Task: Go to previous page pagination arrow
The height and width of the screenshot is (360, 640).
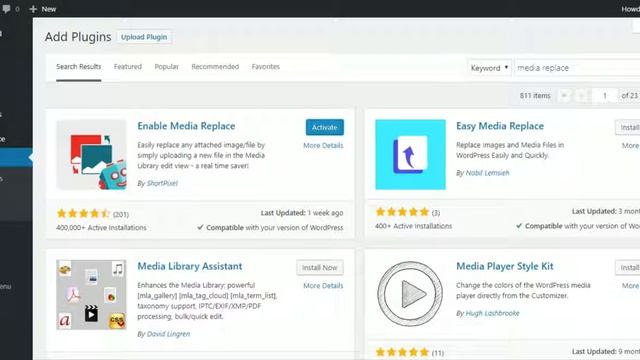Action: [582, 96]
